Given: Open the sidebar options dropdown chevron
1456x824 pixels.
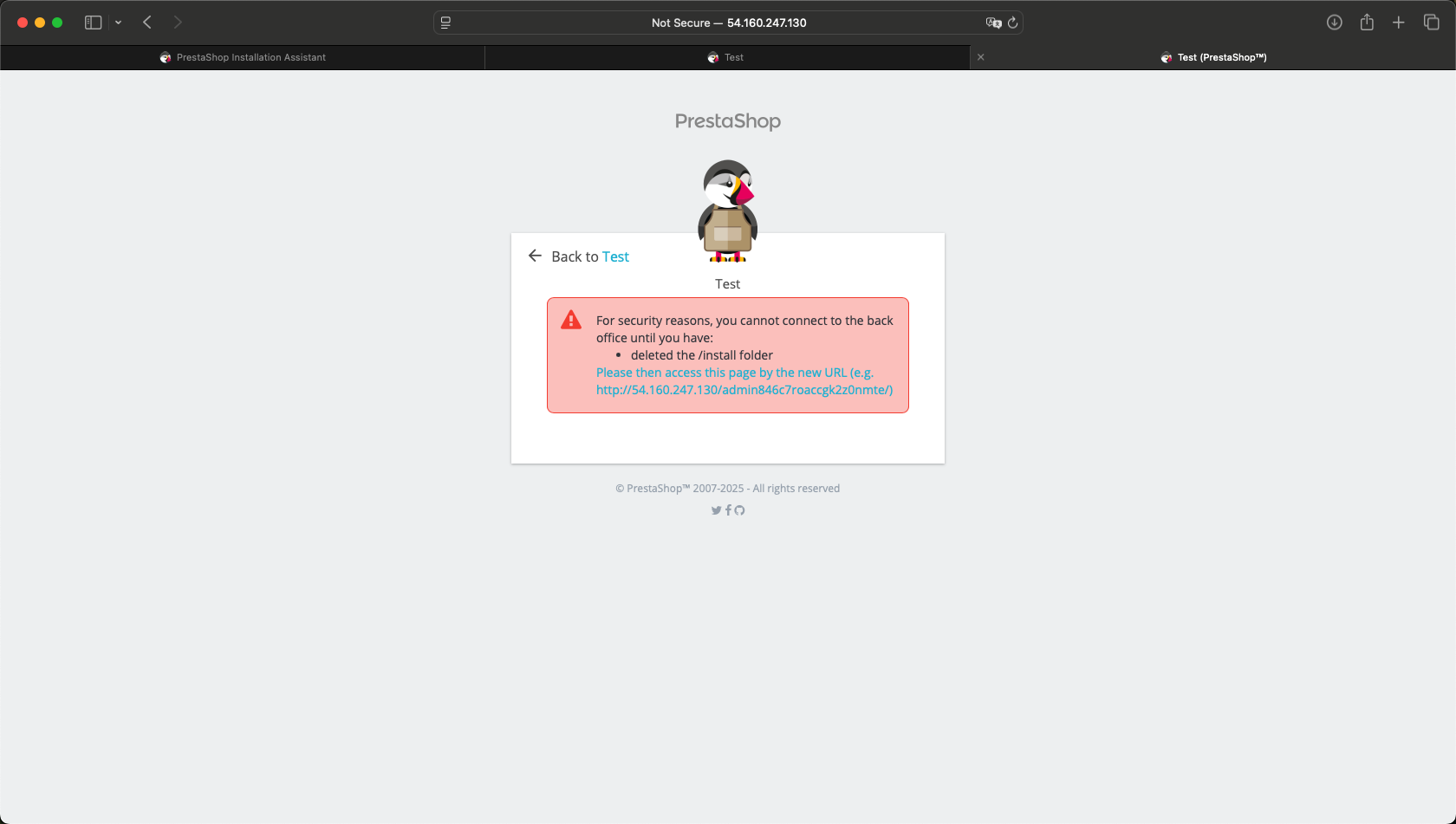Looking at the screenshot, I should click(x=118, y=23).
